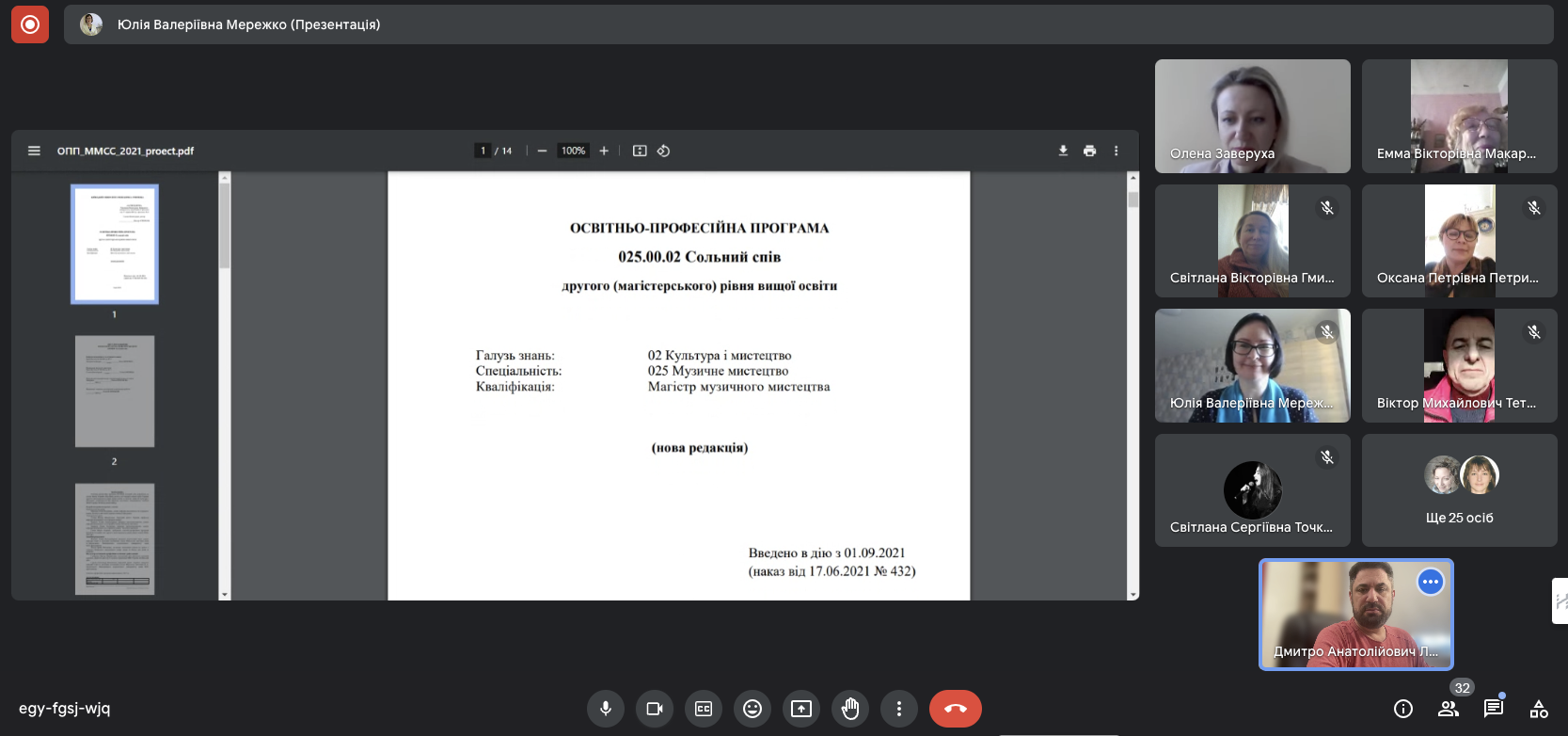Viewport: 1568px width, 736px height.
Task: Present your screen now
Action: click(801, 709)
